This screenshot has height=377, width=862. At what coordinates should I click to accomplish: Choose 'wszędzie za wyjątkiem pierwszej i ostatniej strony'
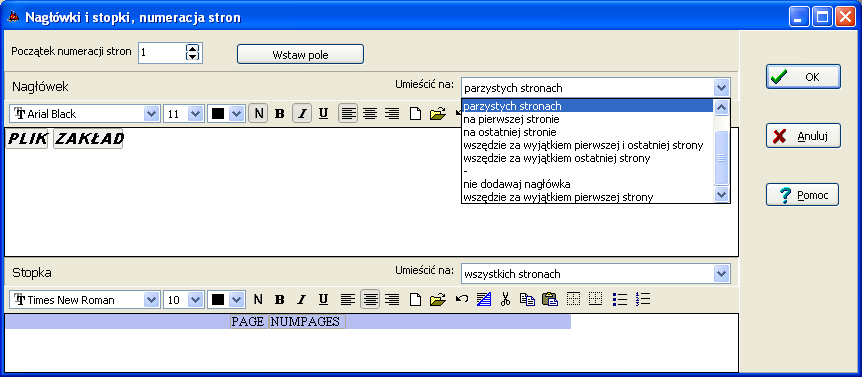pos(587,146)
